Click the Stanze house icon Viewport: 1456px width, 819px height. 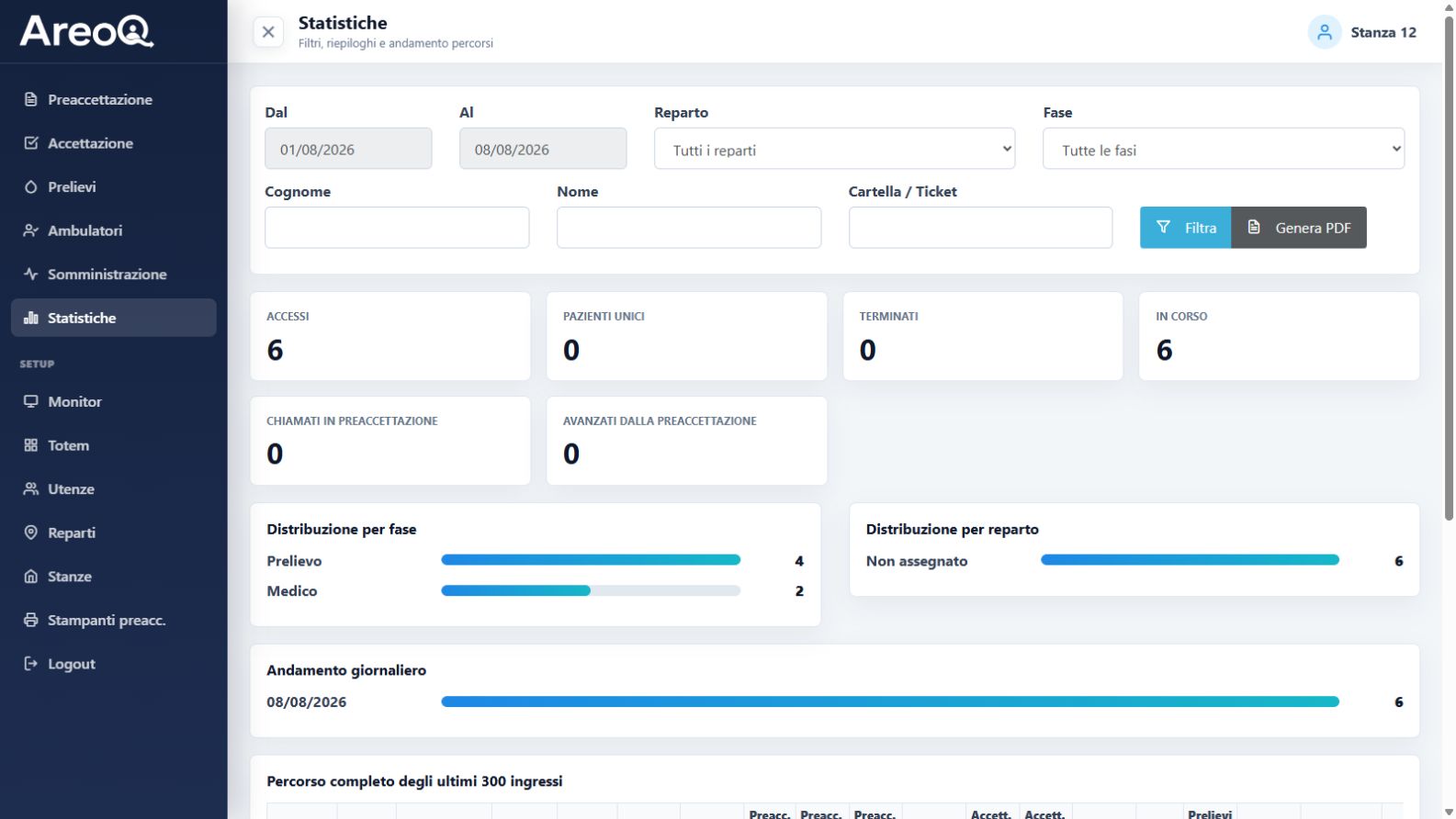pos(30,577)
